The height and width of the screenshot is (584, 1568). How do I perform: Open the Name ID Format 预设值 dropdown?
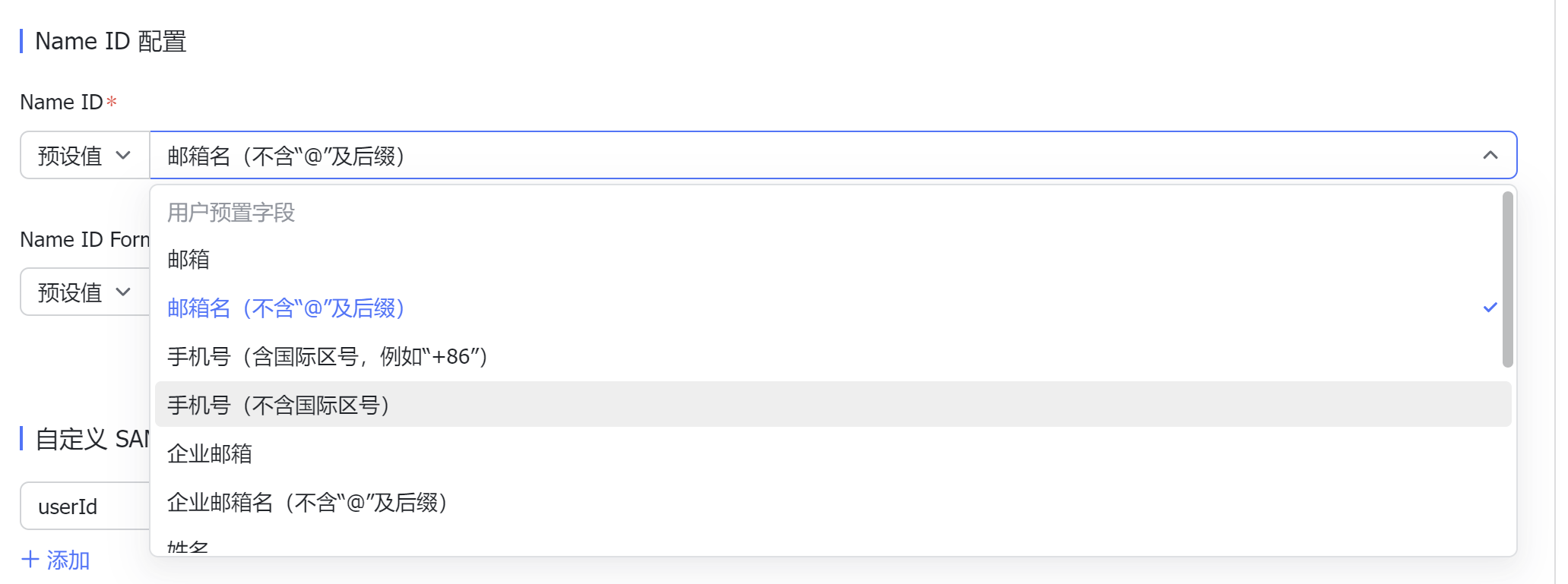84,292
